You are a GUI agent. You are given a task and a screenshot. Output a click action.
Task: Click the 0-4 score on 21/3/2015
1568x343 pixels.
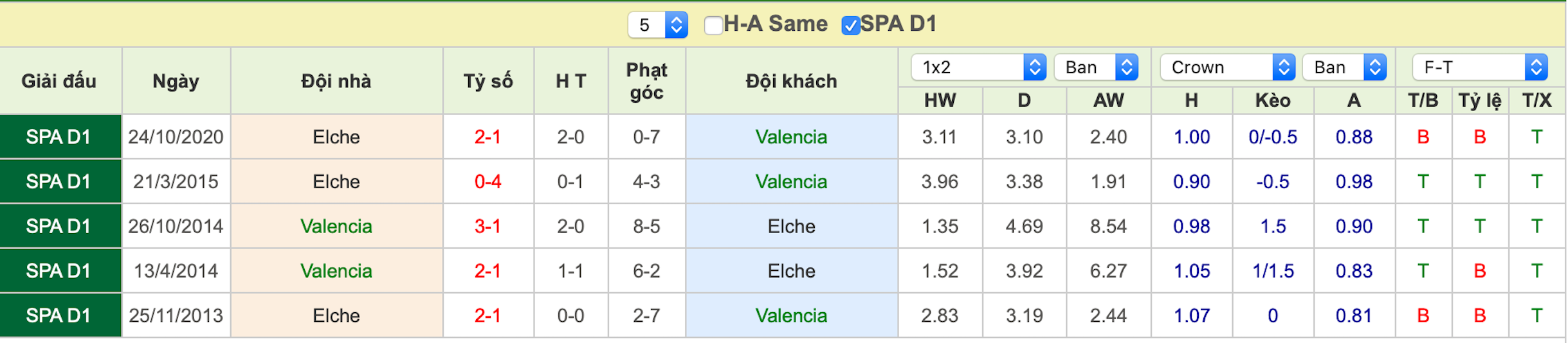click(x=488, y=182)
